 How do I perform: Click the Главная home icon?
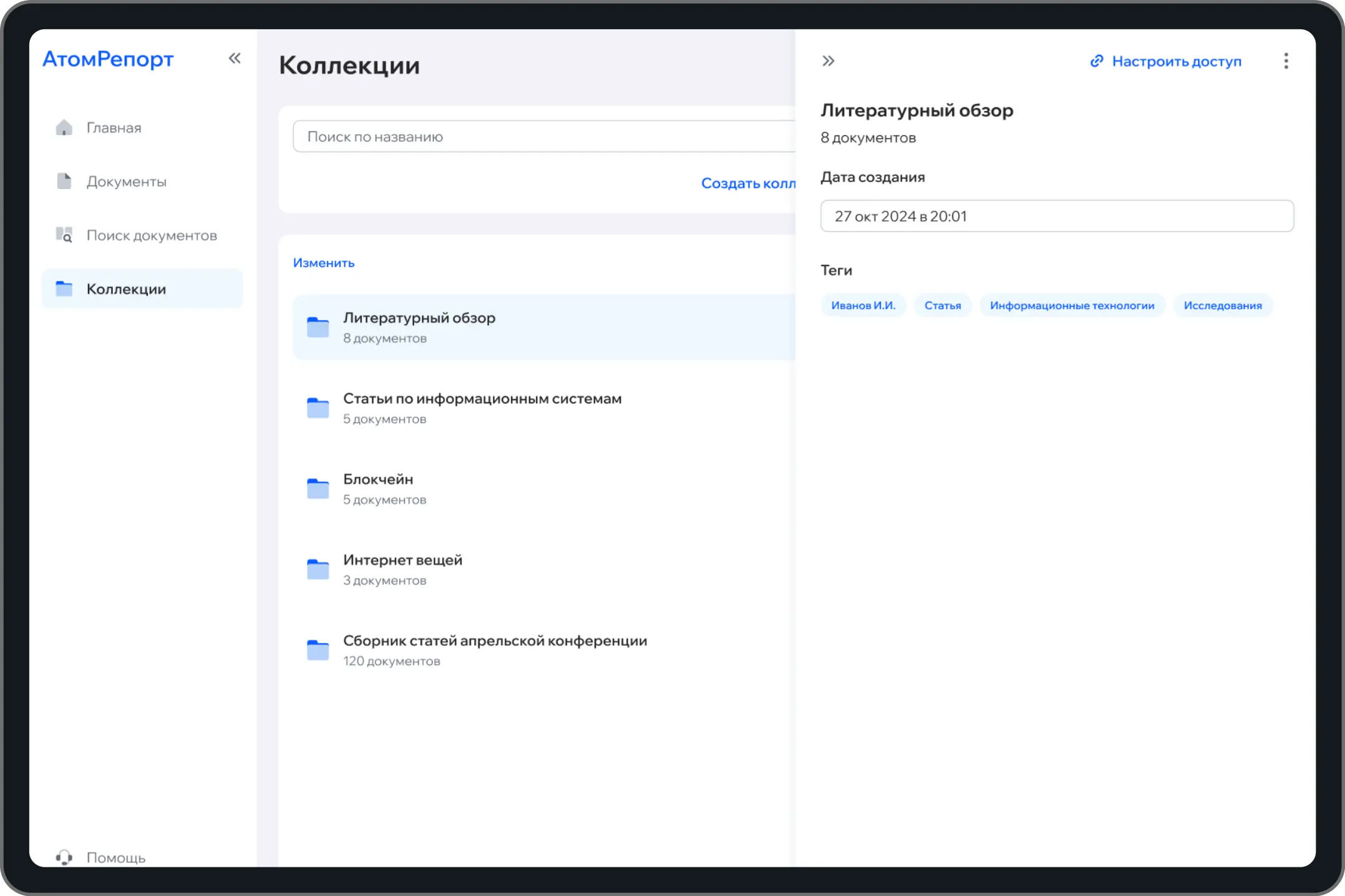64,128
